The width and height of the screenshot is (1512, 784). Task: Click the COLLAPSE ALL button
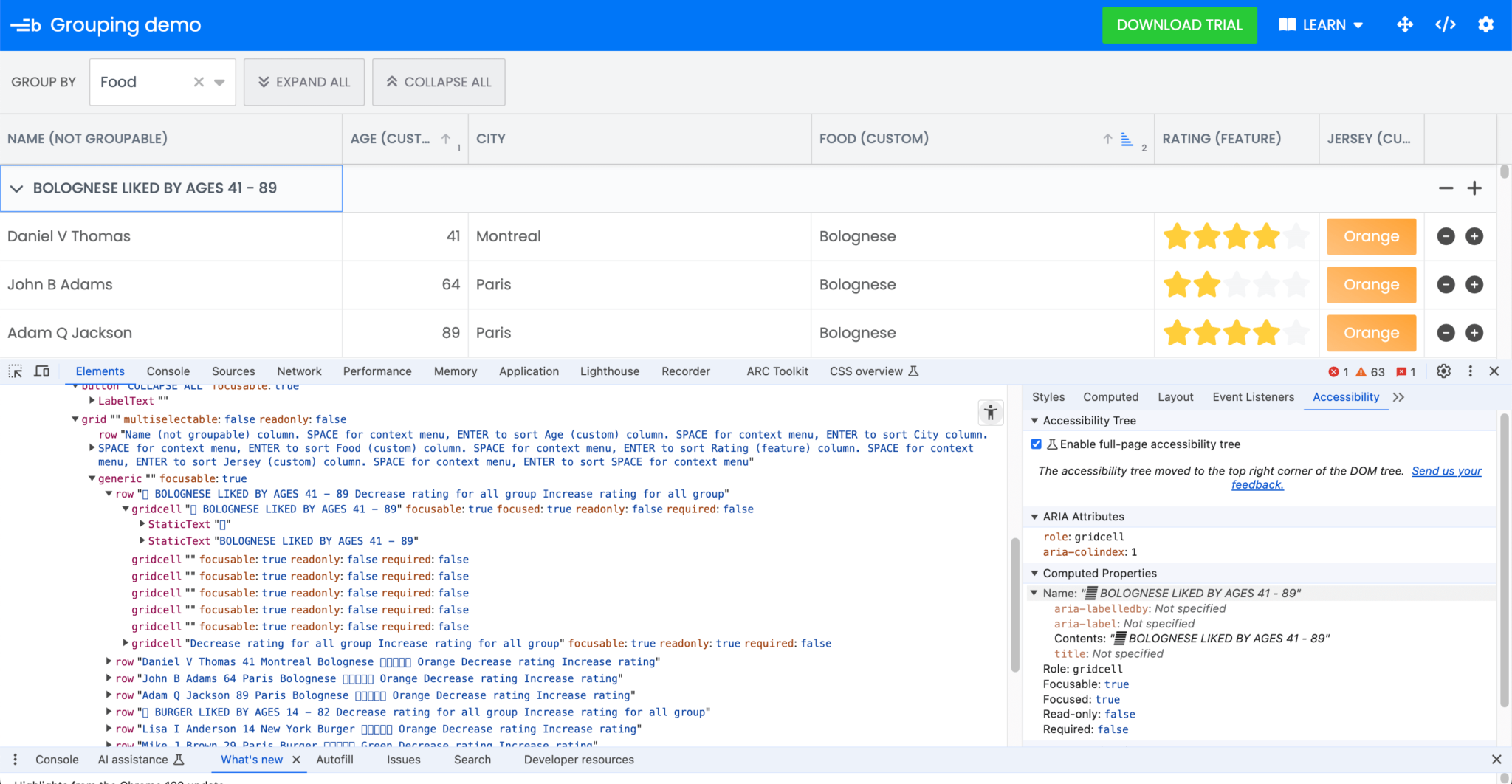coord(439,82)
